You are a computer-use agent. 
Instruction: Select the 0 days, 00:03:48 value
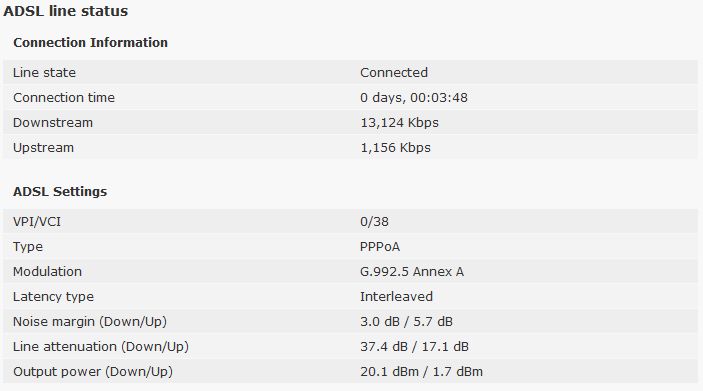(414, 98)
